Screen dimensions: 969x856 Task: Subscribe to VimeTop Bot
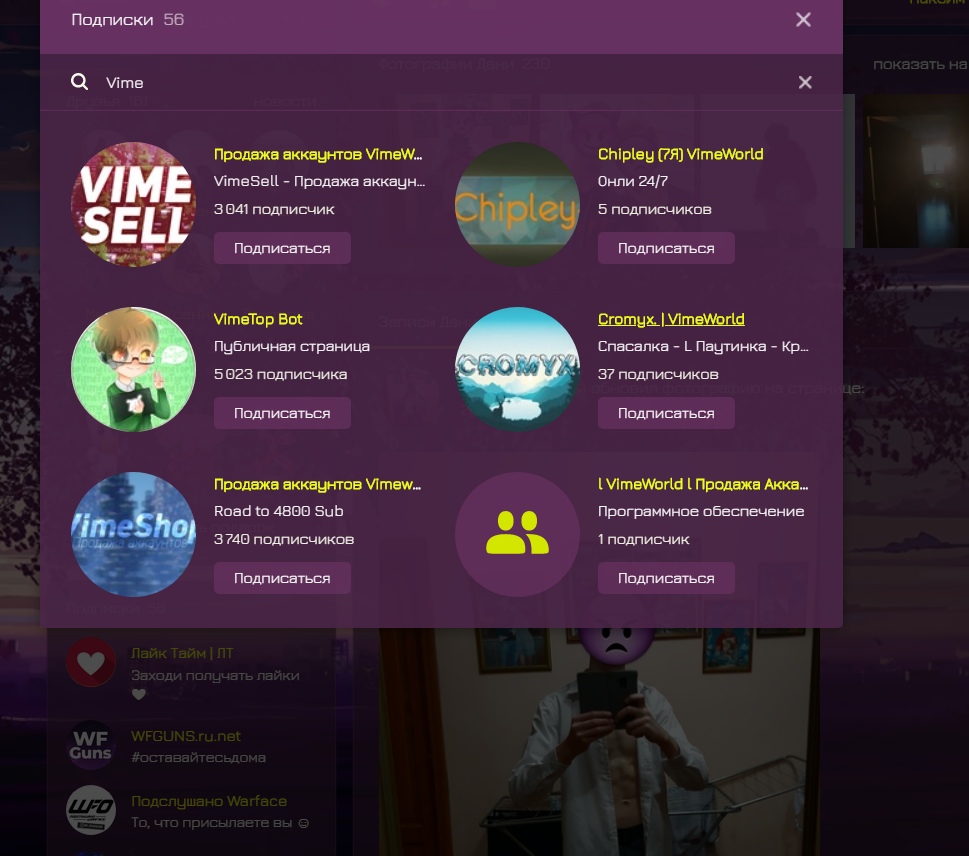pos(282,413)
